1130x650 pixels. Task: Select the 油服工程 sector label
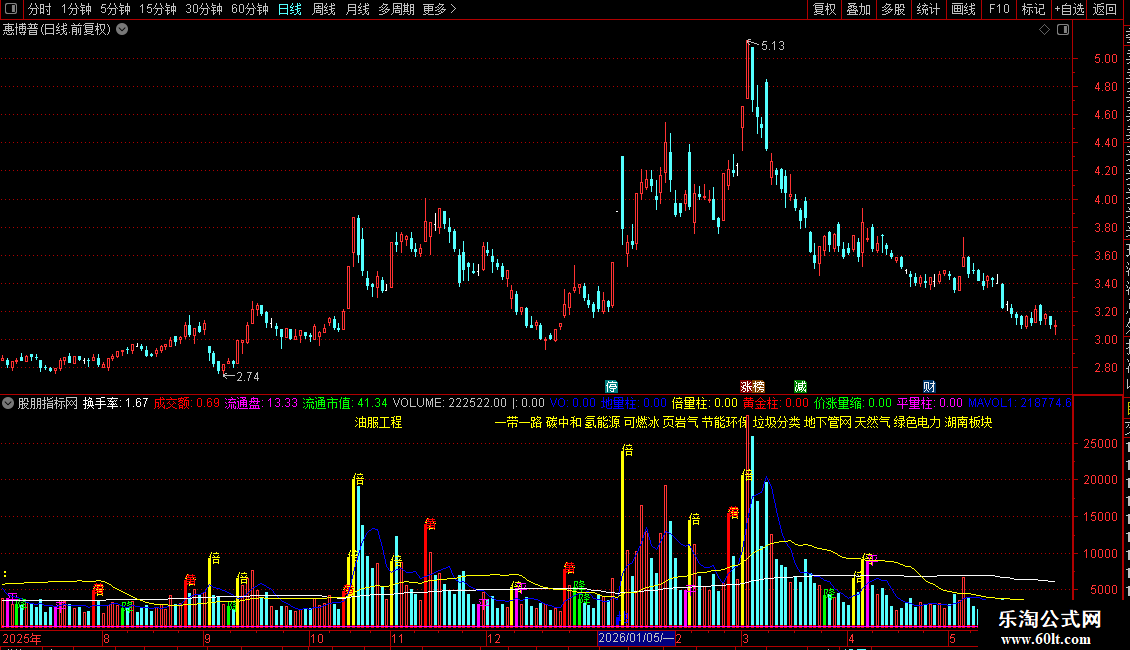pos(378,422)
